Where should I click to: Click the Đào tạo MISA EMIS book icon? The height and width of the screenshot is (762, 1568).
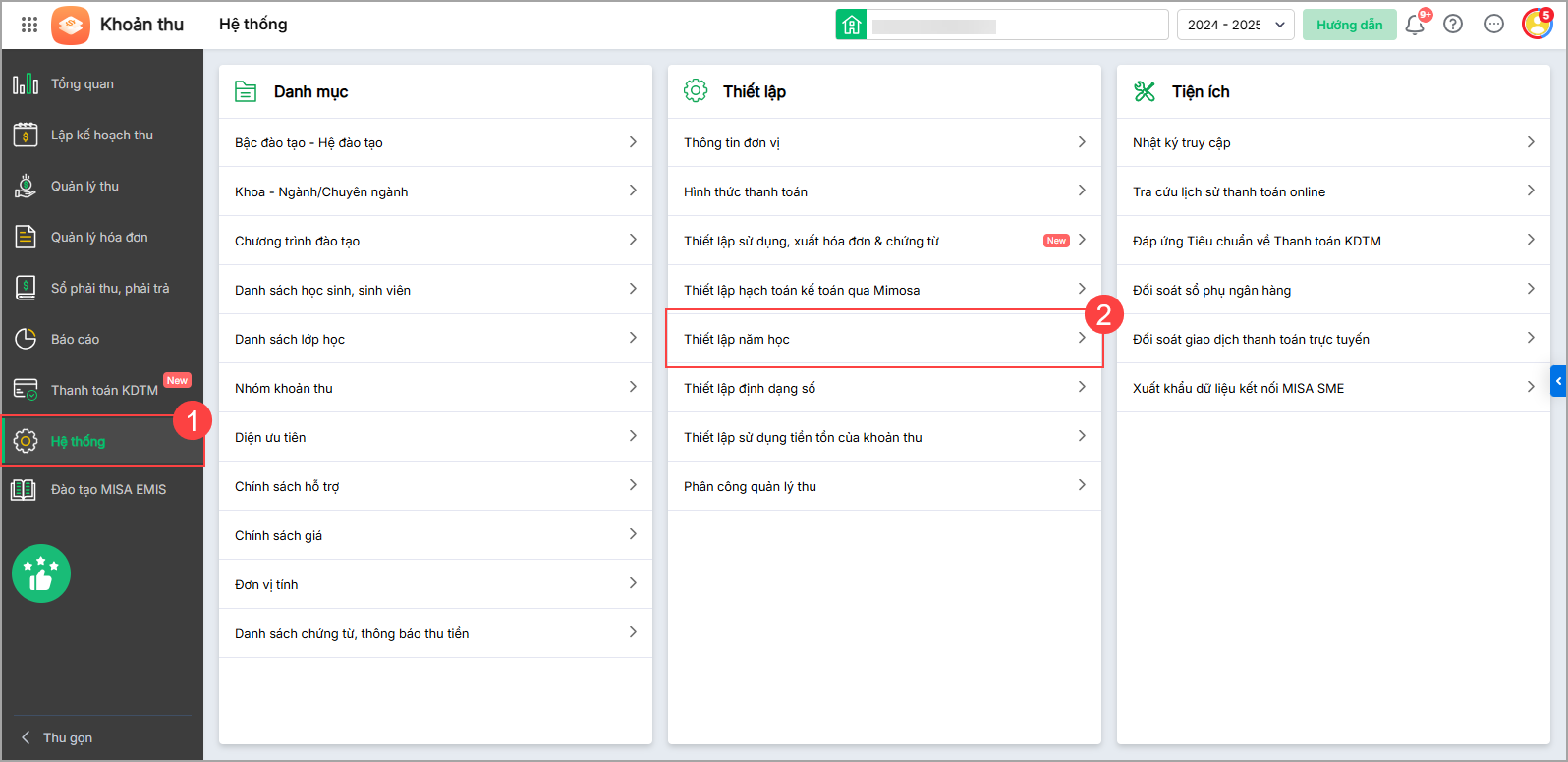24,489
